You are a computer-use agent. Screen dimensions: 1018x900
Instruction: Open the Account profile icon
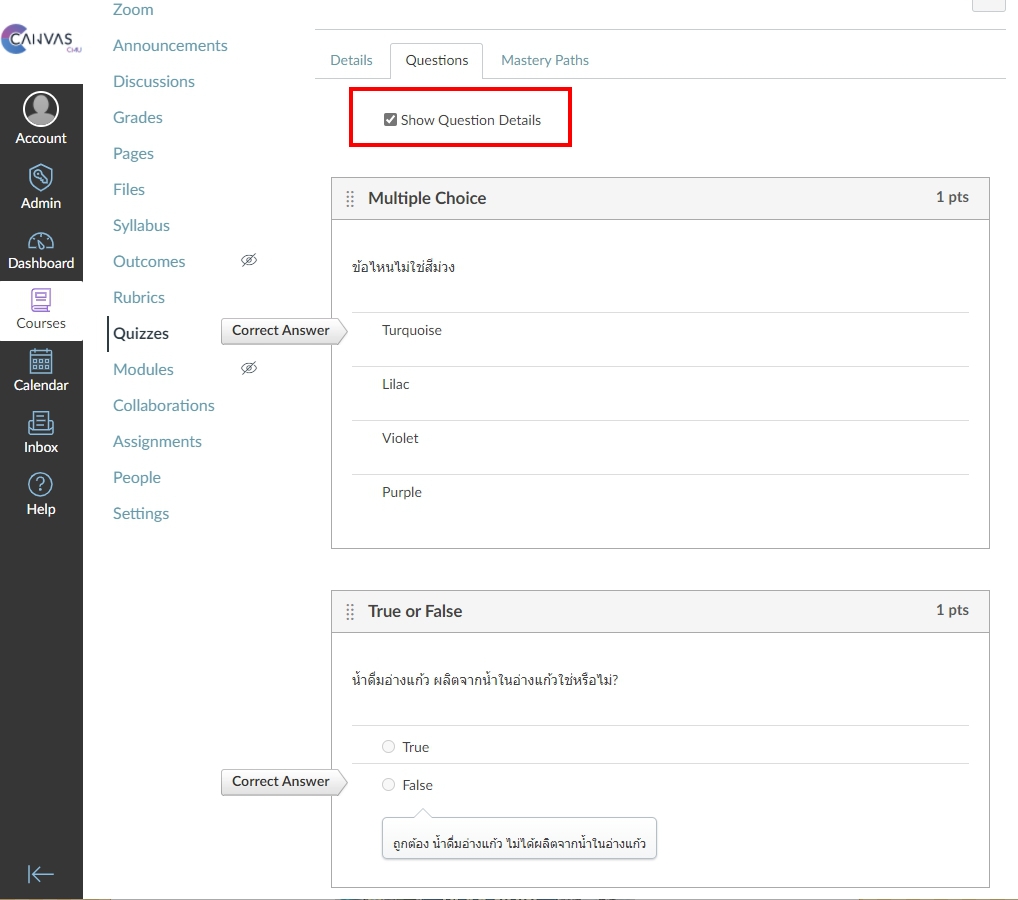pos(41,109)
